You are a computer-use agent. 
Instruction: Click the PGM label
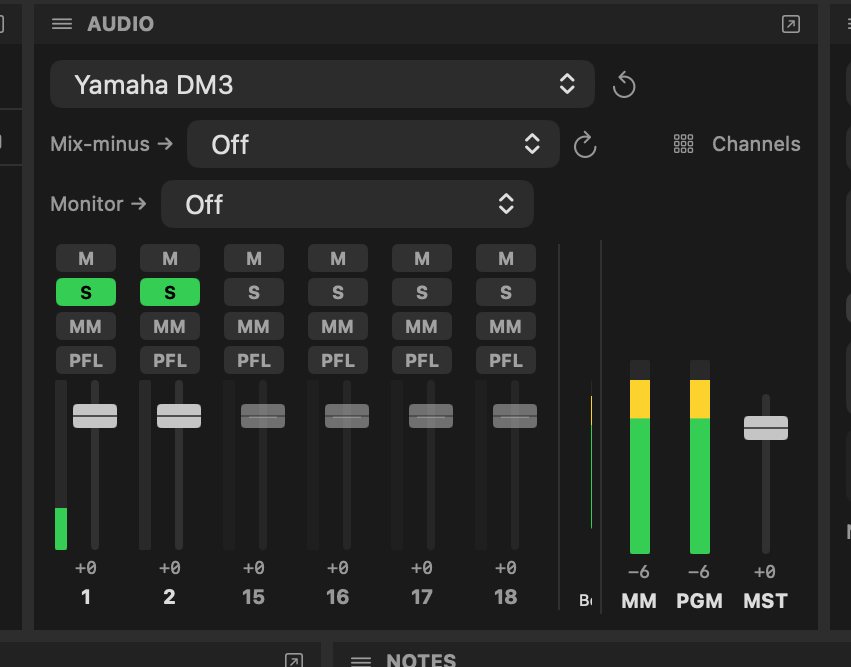(700, 601)
